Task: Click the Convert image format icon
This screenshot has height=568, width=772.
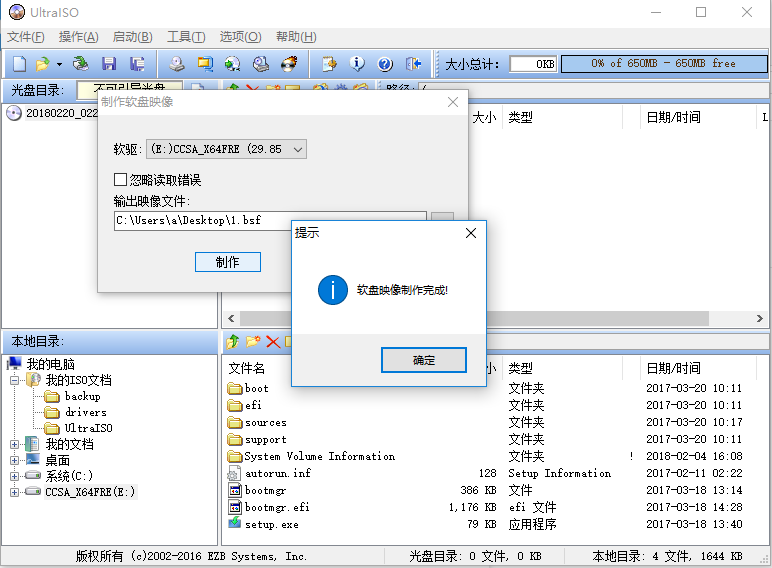Action: pyautogui.click(x=205, y=64)
